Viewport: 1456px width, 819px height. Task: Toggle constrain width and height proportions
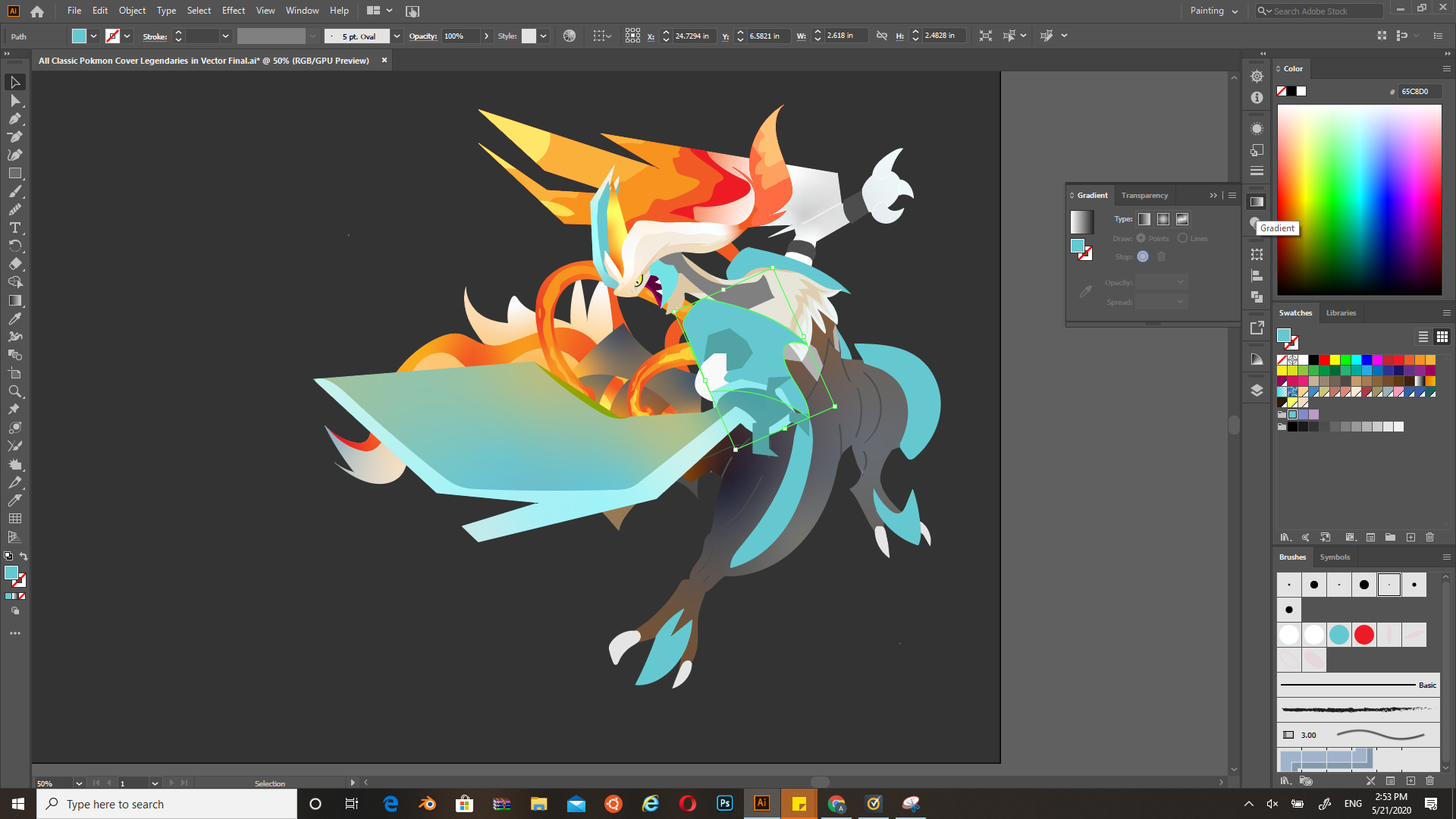pos(881,36)
